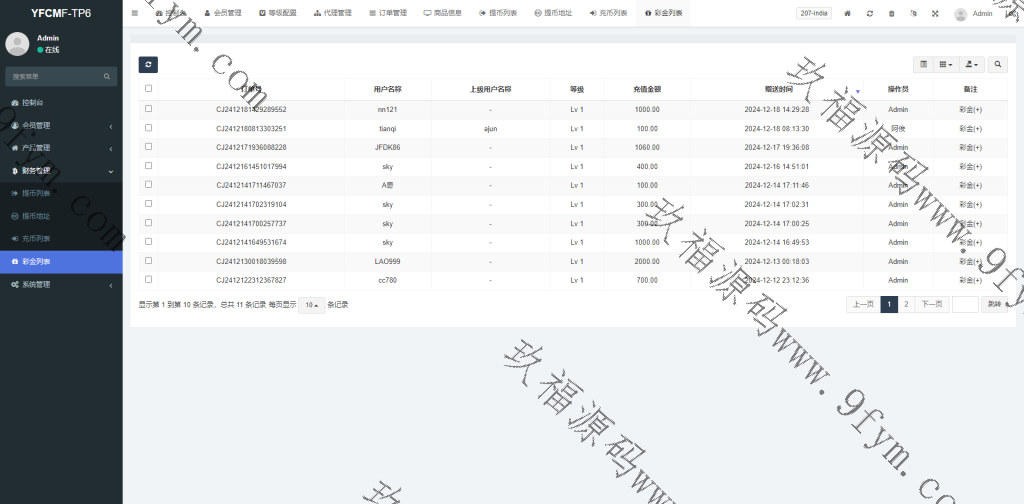Screen dimensions: 1024x504
Task: Open the columns grid dropdown
Action: click(x=946, y=65)
